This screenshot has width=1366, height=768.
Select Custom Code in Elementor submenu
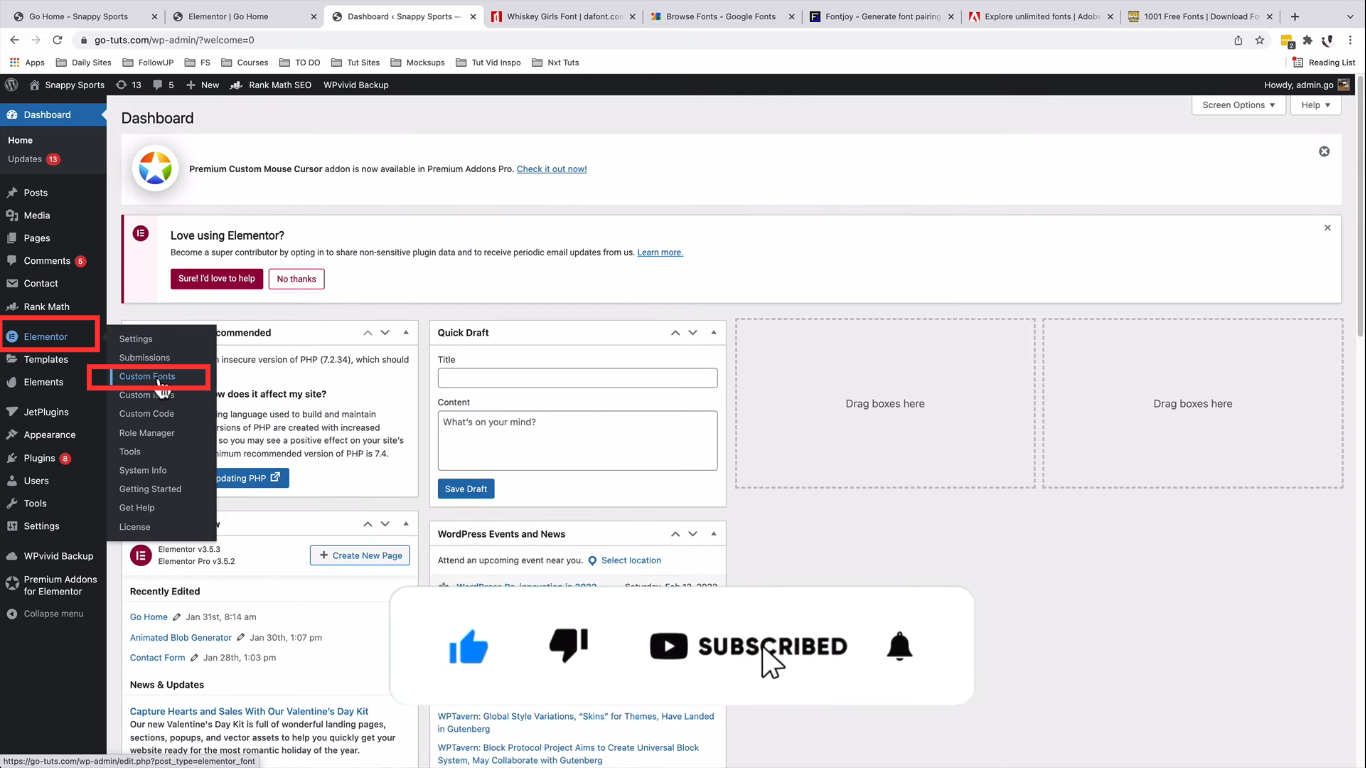[147, 414]
